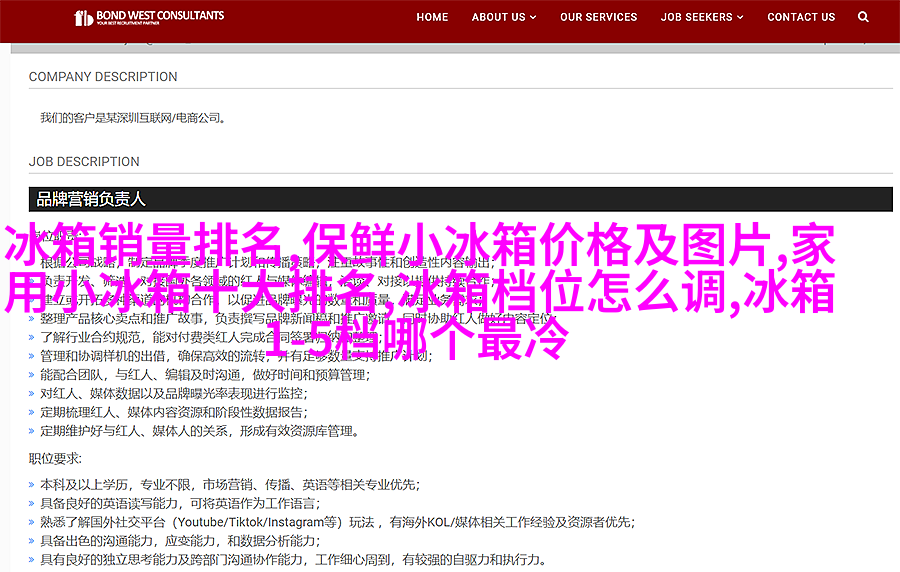Select the line starting 定期维护好与红人
Image resolution: width=900 pixels, height=572 pixels.
click(x=200, y=431)
